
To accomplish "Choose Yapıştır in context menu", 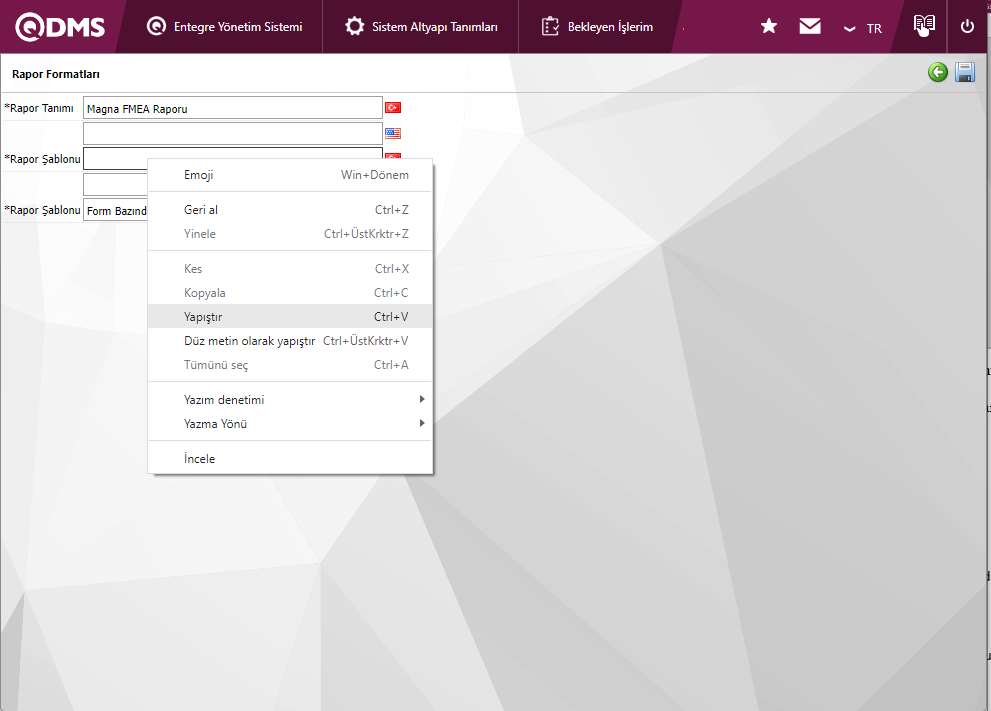I will click(290, 317).
